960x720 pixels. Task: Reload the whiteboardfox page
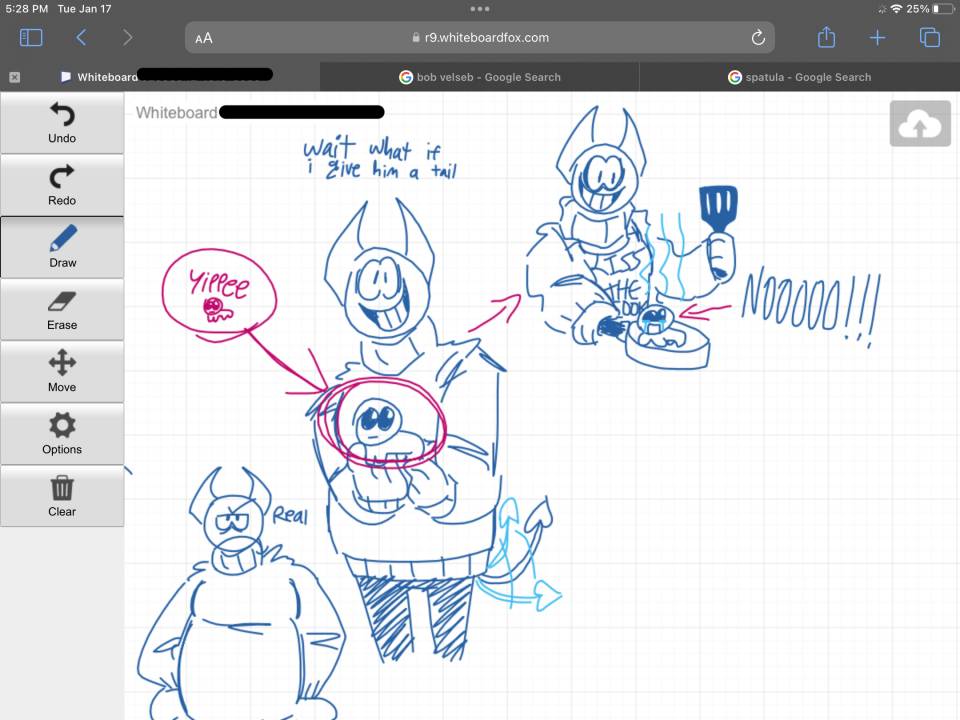tap(758, 38)
